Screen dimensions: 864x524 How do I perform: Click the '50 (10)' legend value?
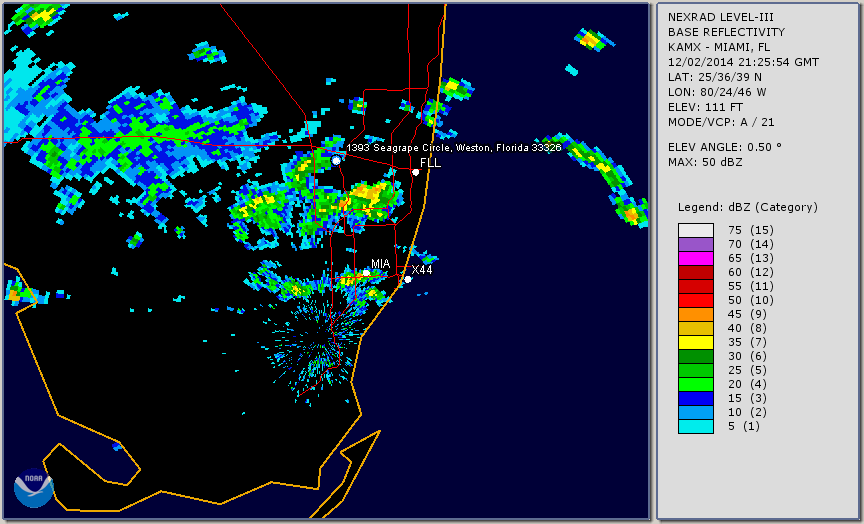click(x=750, y=300)
